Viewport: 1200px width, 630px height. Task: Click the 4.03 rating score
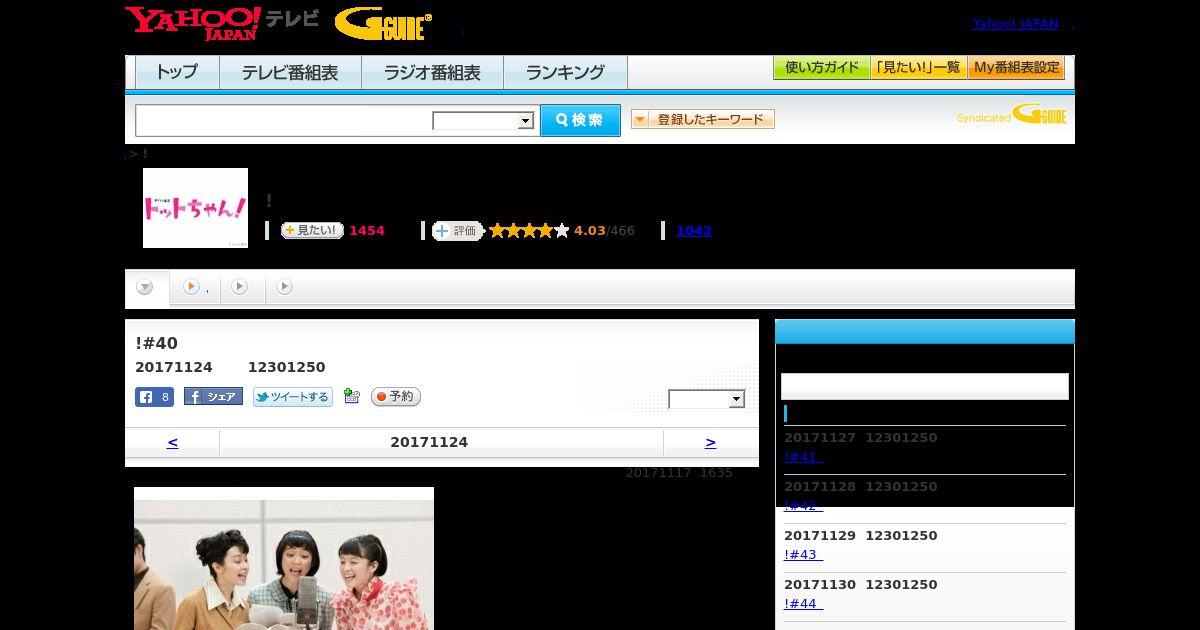pyautogui.click(x=590, y=231)
